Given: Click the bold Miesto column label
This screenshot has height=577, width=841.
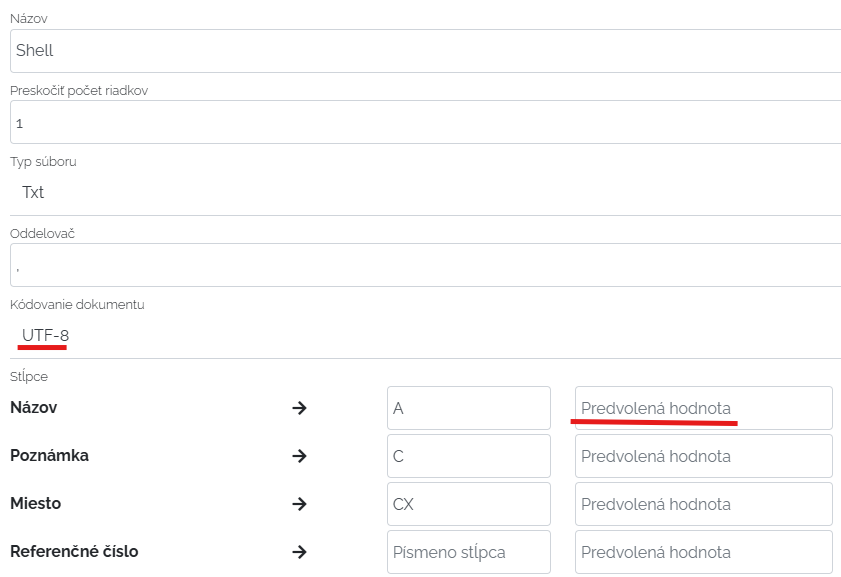Looking at the screenshot, I should [x=35, y=503].
